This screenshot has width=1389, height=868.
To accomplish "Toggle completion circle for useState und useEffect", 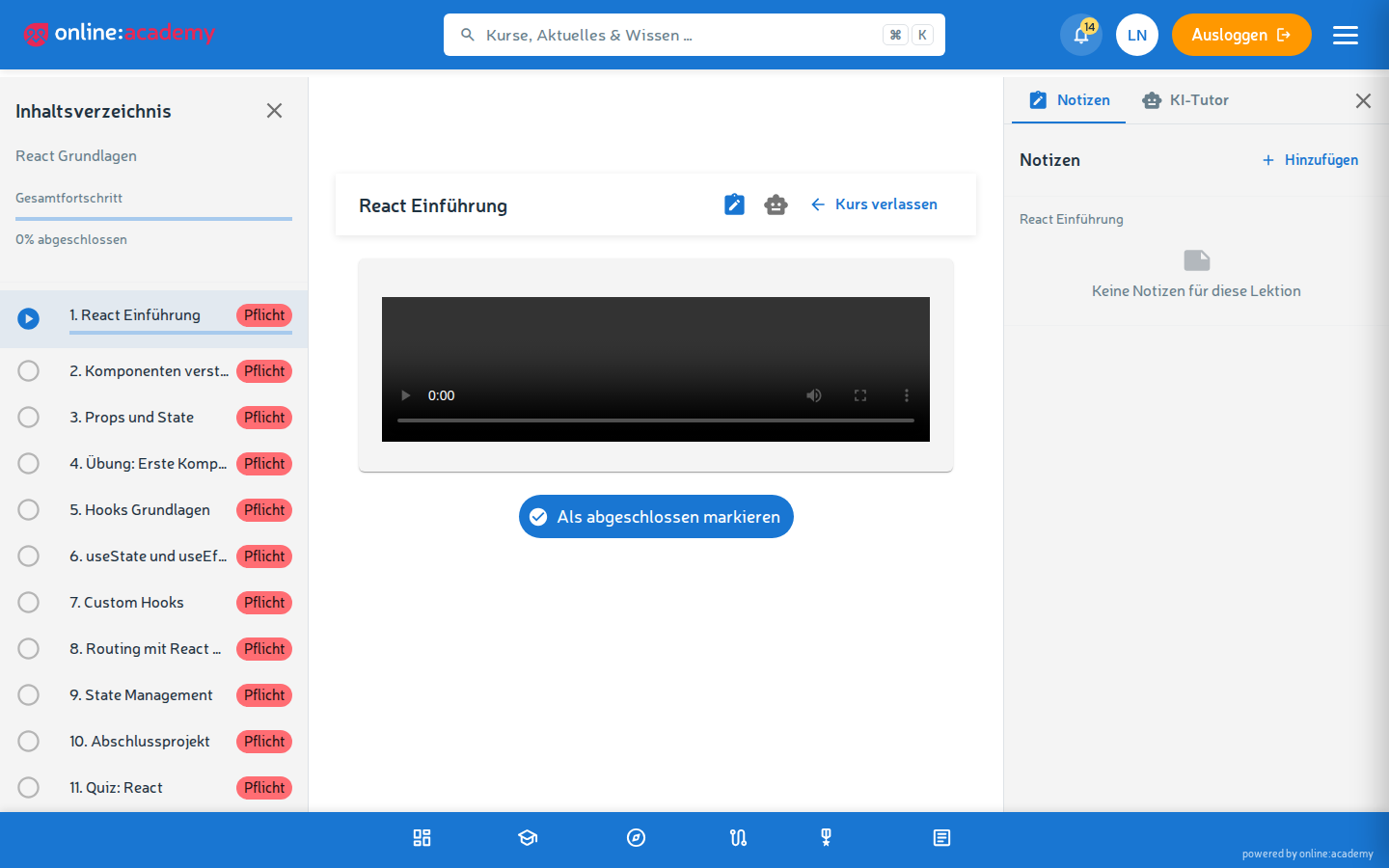I will [x=29, y=556].
